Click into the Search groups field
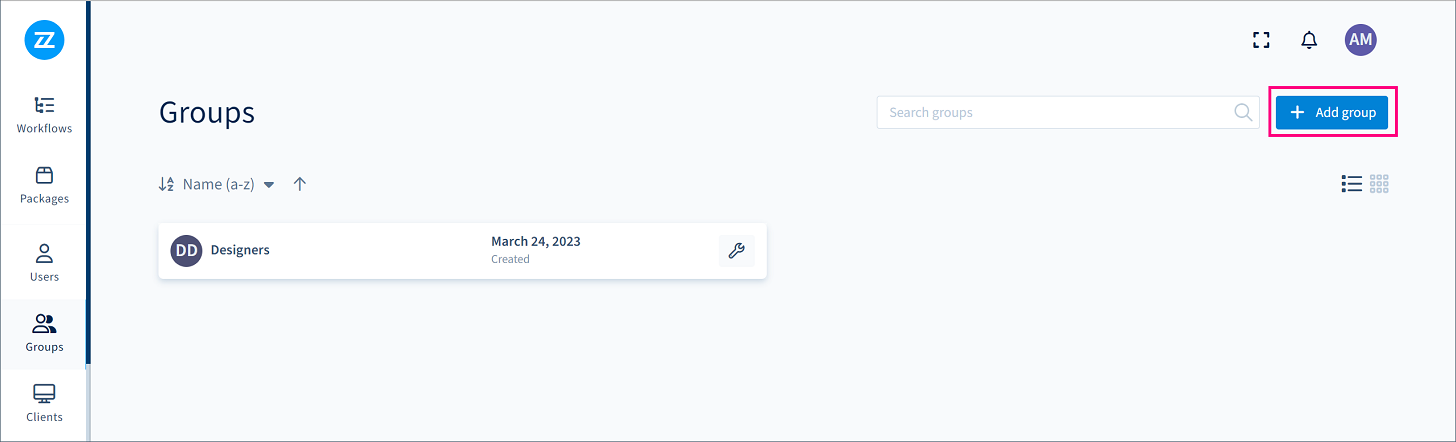Screen dimensions: 1456x442 click(x=1068, y=113)
